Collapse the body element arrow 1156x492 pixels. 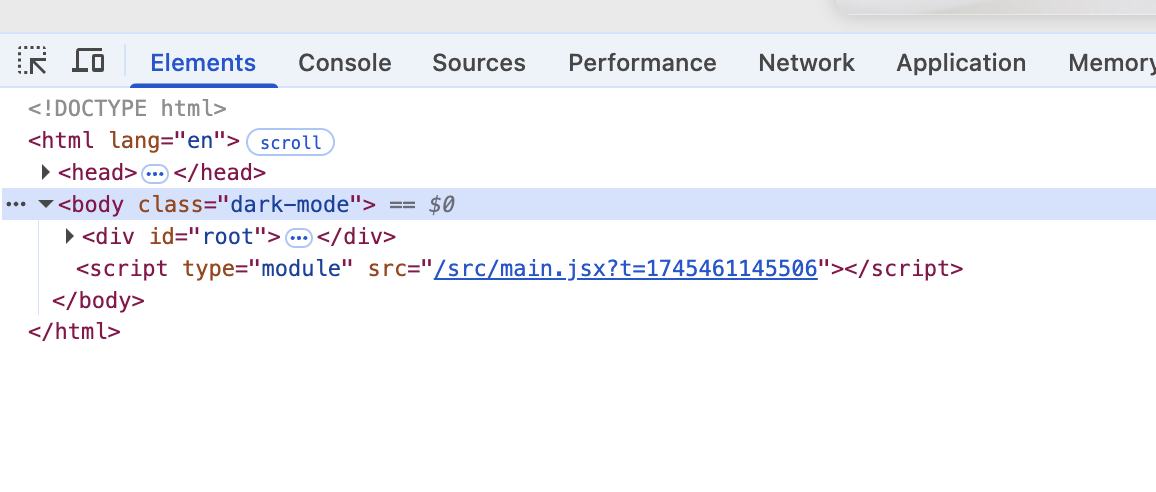tap(46, 204)
